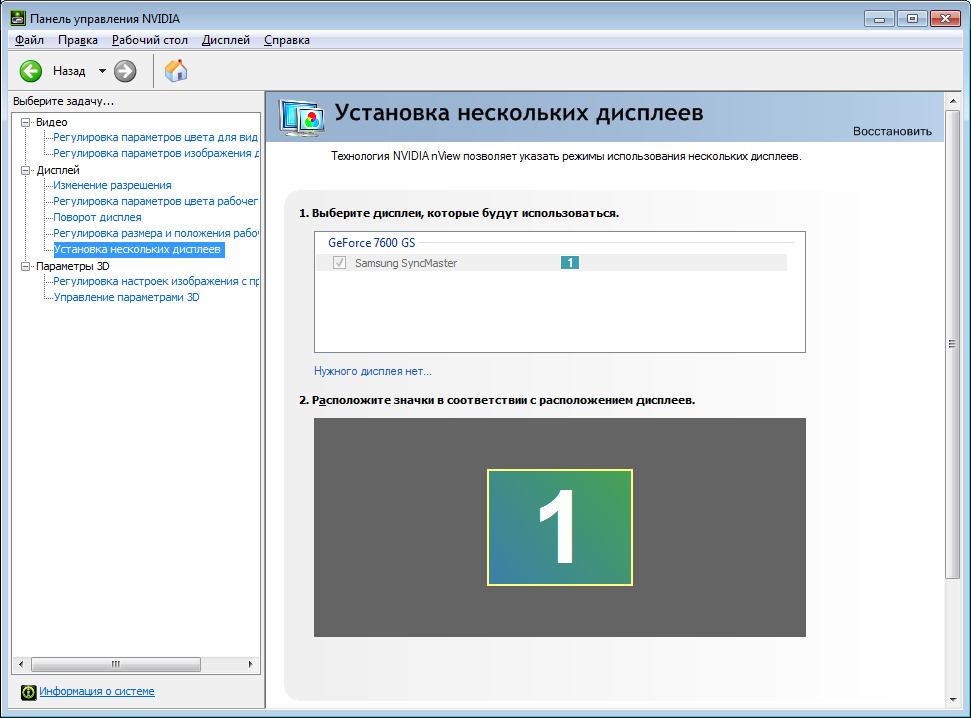Click the Видео category label
The width and height of the screenshot is (971, 718).
(51, 122)
